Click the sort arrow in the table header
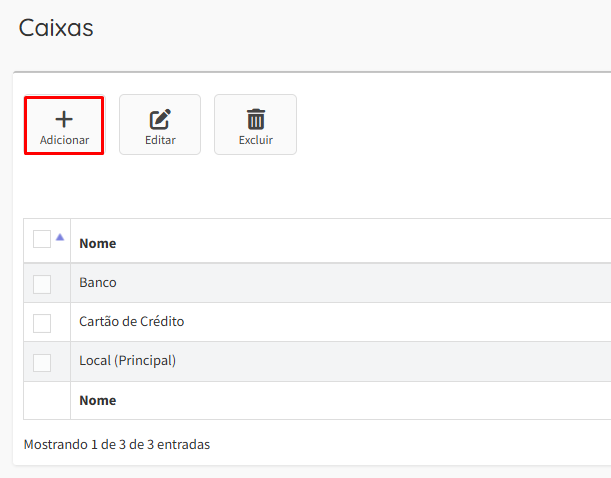 click(60, 237)
